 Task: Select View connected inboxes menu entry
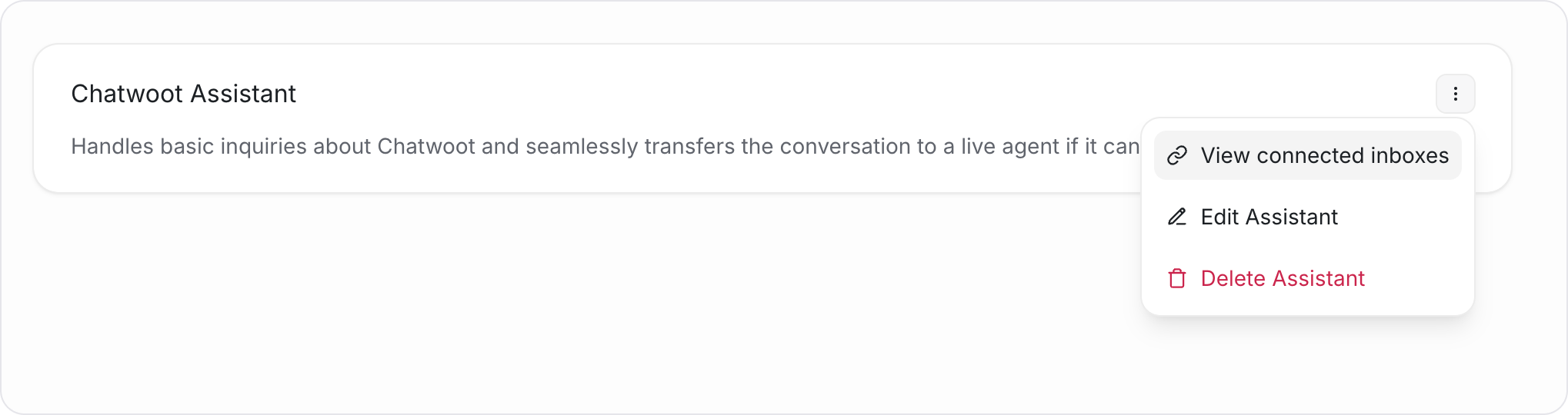pyautogui.click(x=1308, y=155)
